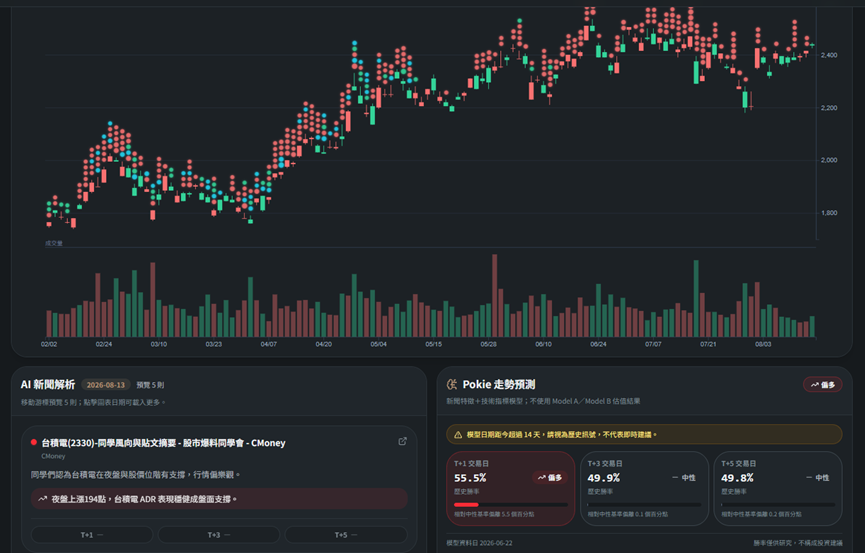Viewport: 865px width, 553px height.
Task: Click the 04/07 date on the chart axis
Action: (269, 344)
